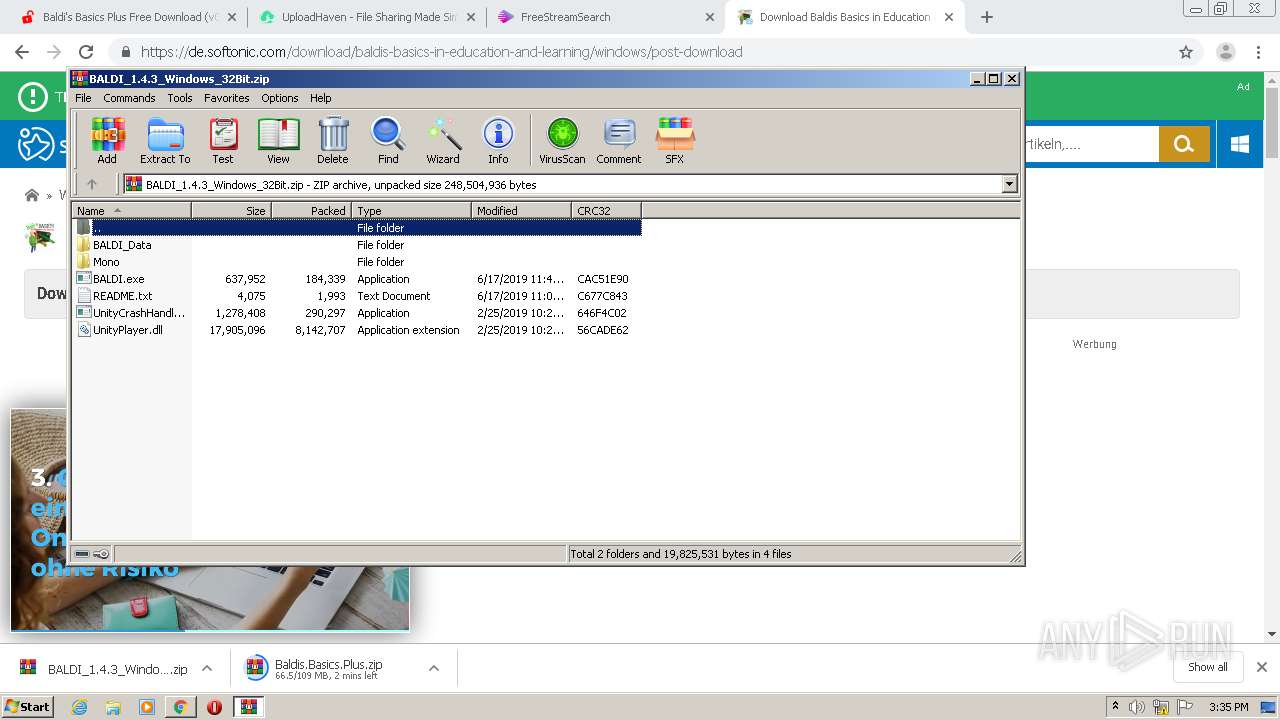Open BALDI_1.4.3 download item options chevron
The image size is (1280, 720).
(207, 668)
